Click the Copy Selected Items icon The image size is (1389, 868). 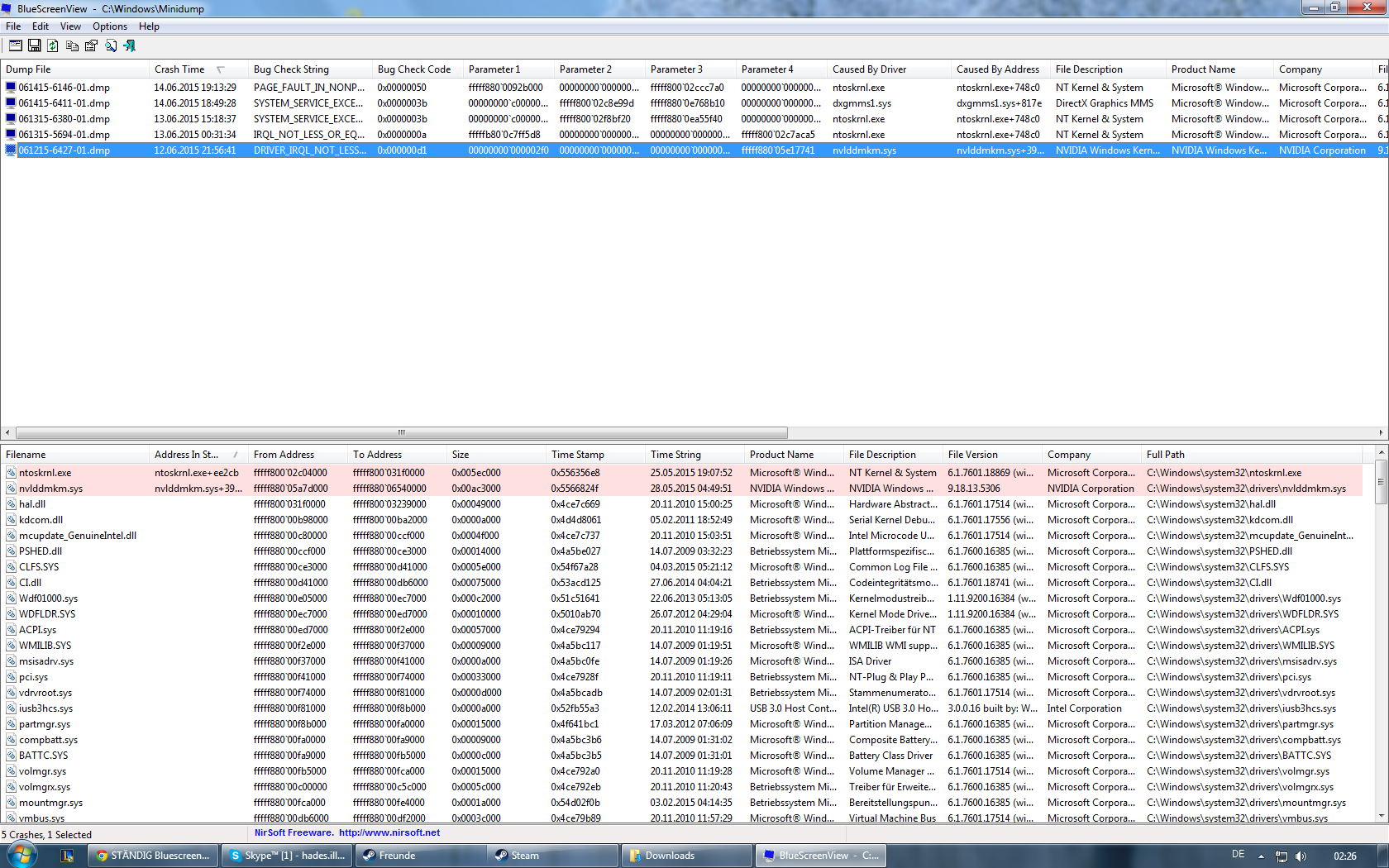(72, 45)
